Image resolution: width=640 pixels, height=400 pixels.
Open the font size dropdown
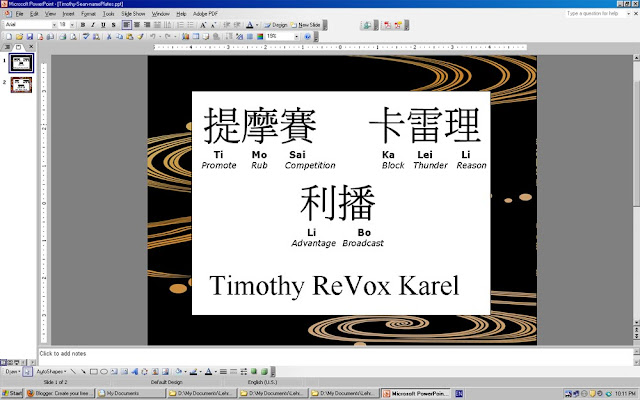[x=72, y=25]
